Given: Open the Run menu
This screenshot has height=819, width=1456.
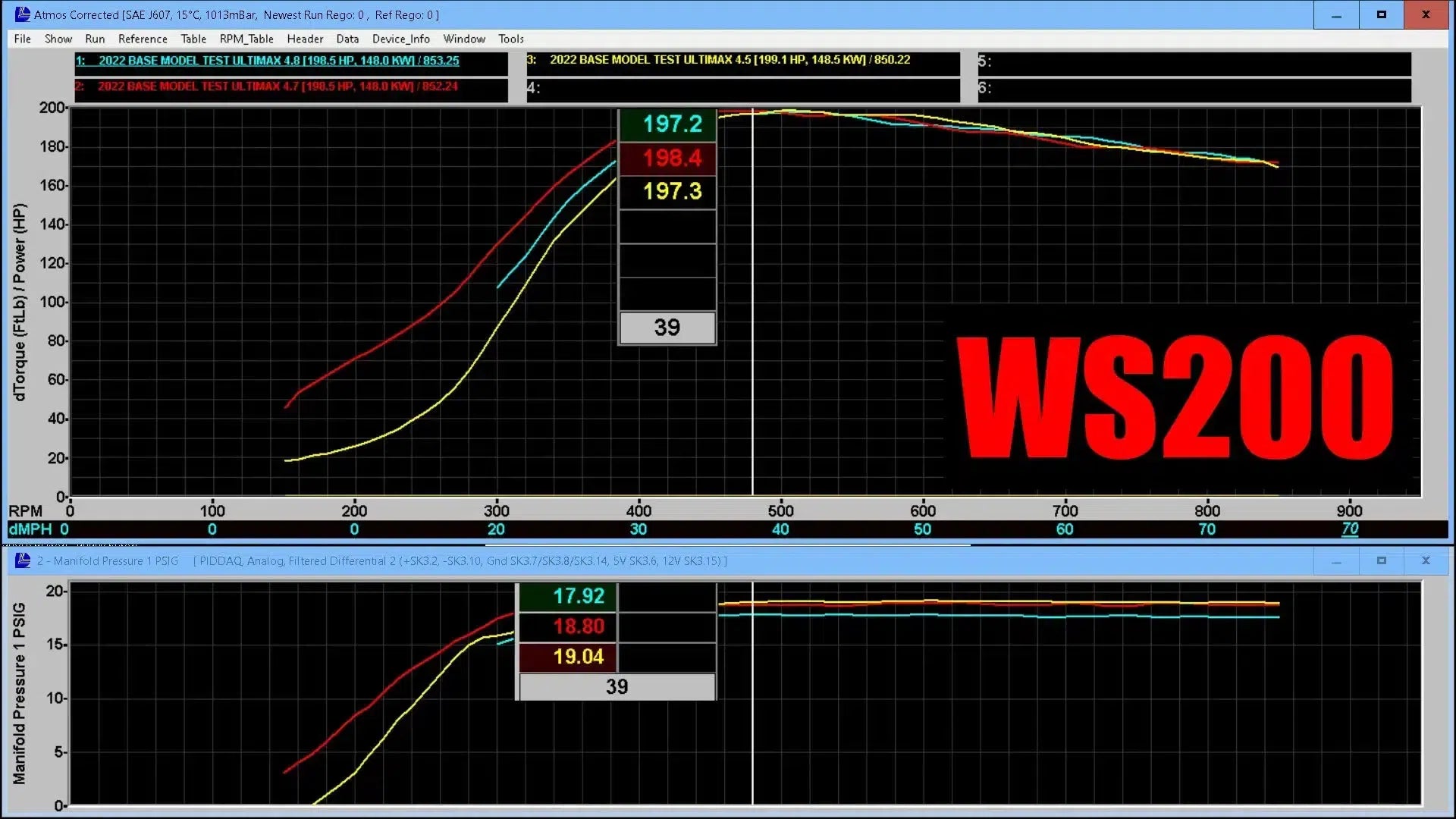Looking at the screenshot, I should (x=95, y=39).
